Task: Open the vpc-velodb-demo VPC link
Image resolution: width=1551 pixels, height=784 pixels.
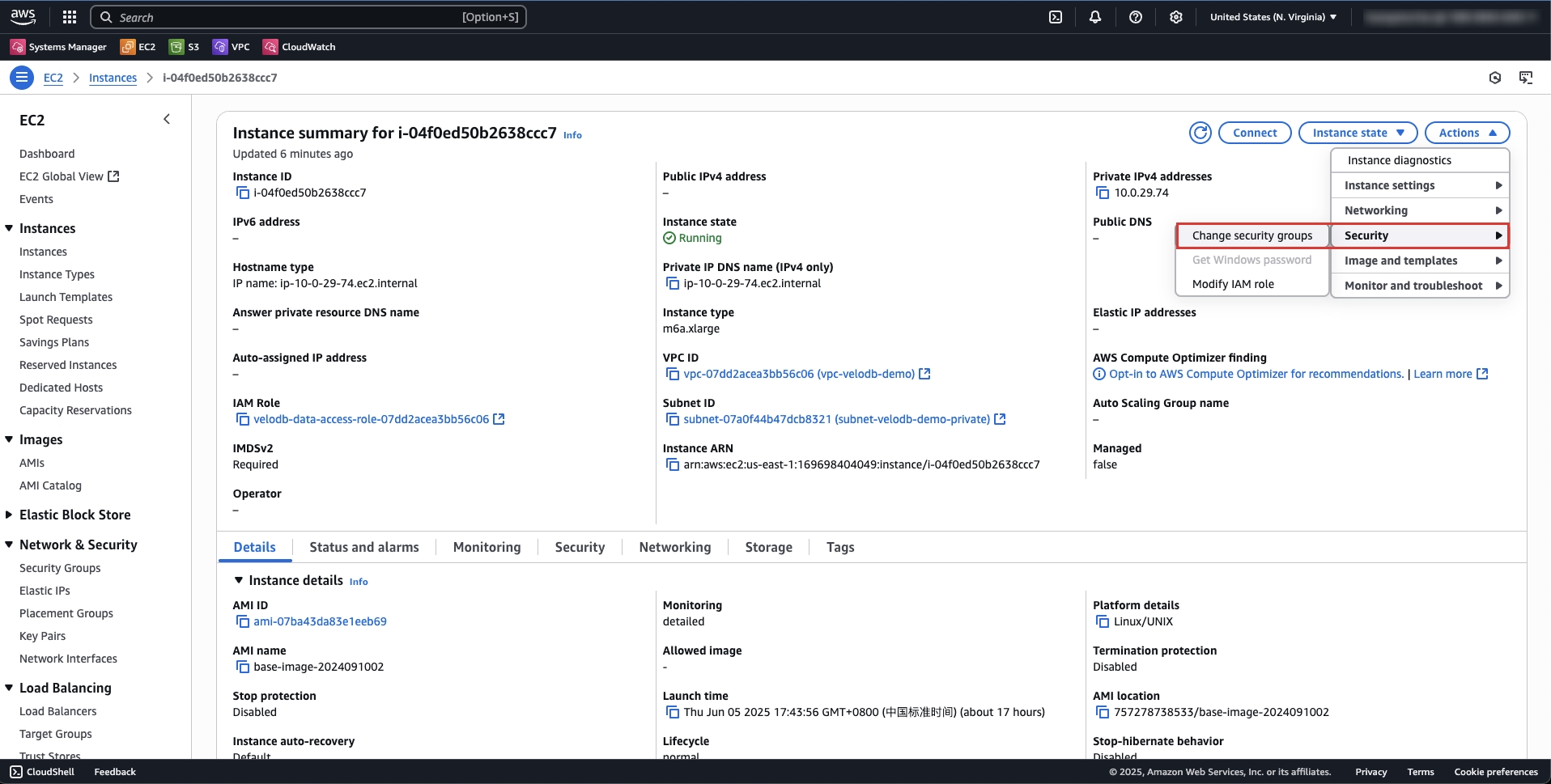Action: [x=806, y=374]
